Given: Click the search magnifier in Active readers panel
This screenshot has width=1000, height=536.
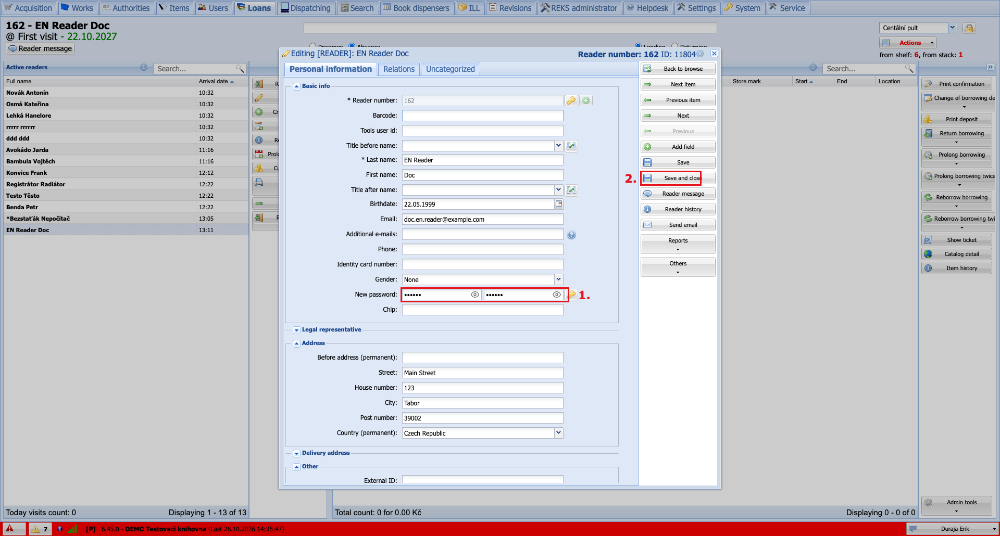Looking at the screenshot, I should [x=240, y=68].
